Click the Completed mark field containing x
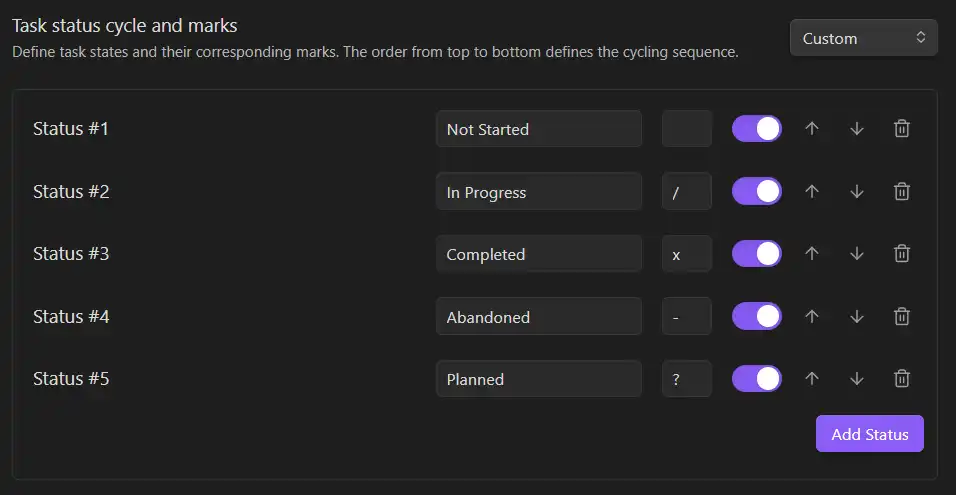Image resolution: width=956 pixels, height=495 pixels. (x=687, y=254)
